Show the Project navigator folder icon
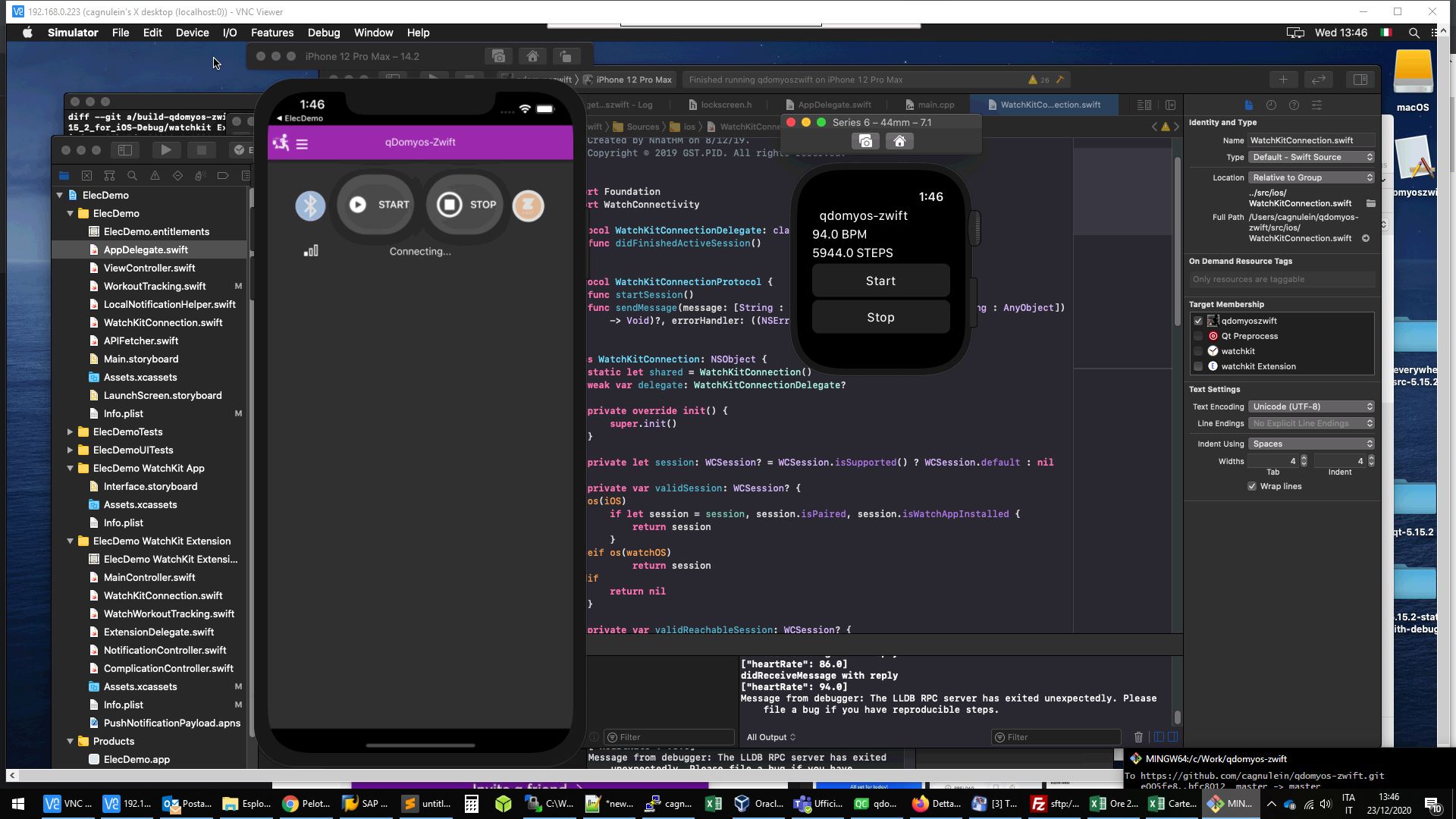The image size is (1456, 819). 64,175
